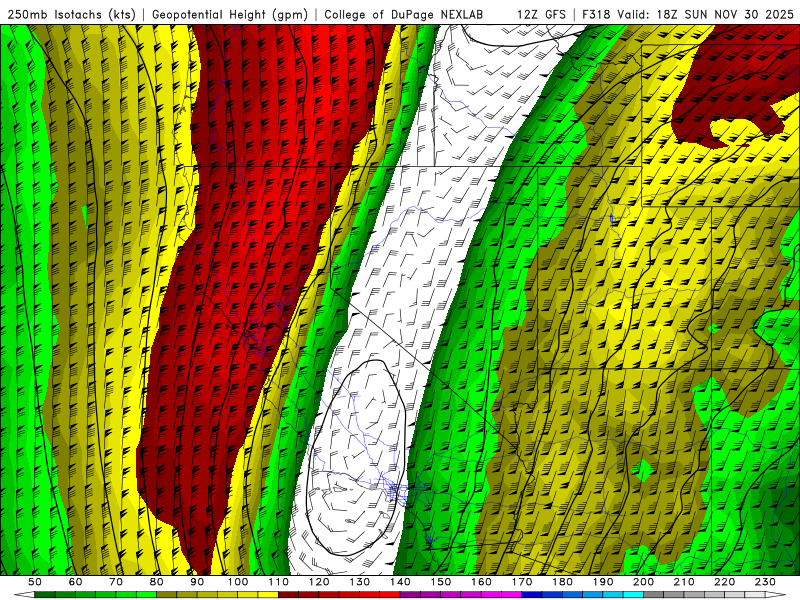Click the 210 knot legend label
The height and width of the screenshot is (600, 800).
pos(684,582)
